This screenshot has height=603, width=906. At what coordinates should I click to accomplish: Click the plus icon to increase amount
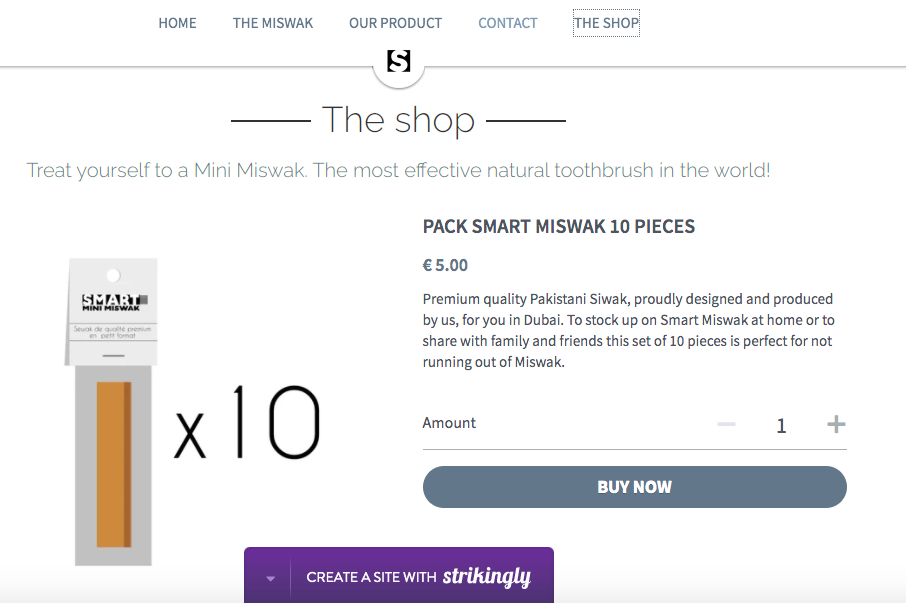click(835, 423)
